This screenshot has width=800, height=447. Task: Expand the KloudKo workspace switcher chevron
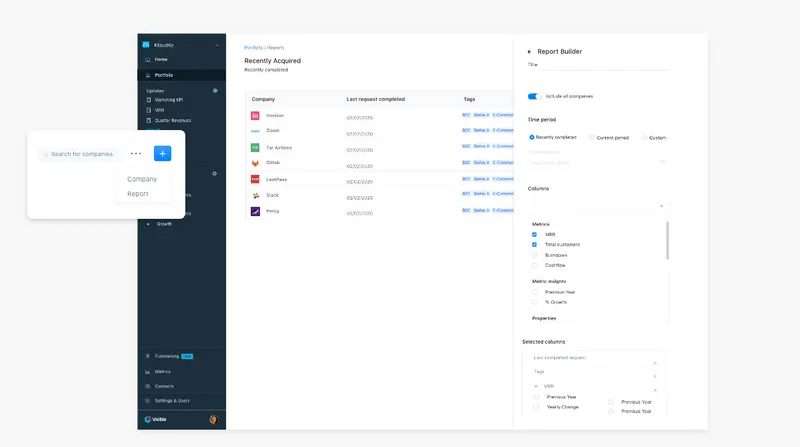coord(217,45)
